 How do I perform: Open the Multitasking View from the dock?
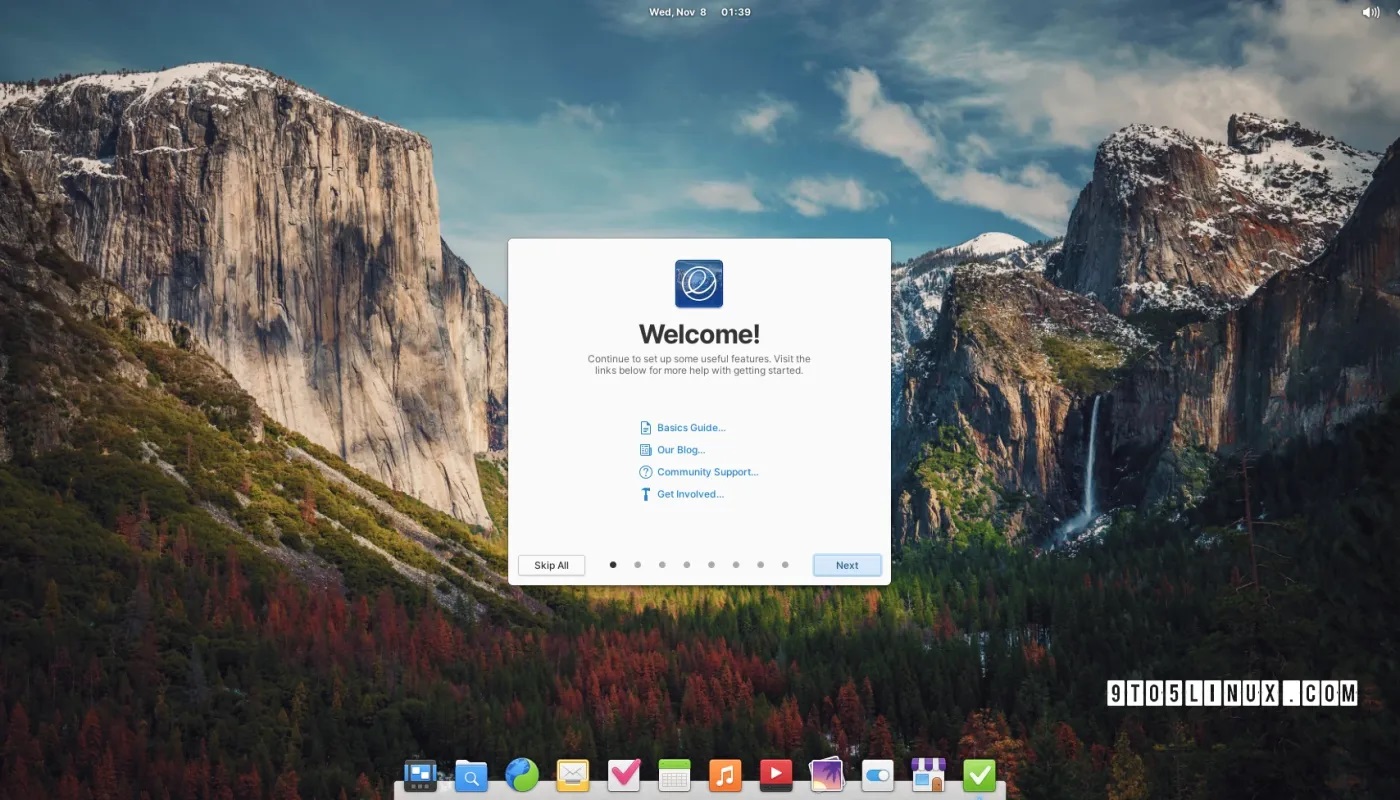coord(420,775)
